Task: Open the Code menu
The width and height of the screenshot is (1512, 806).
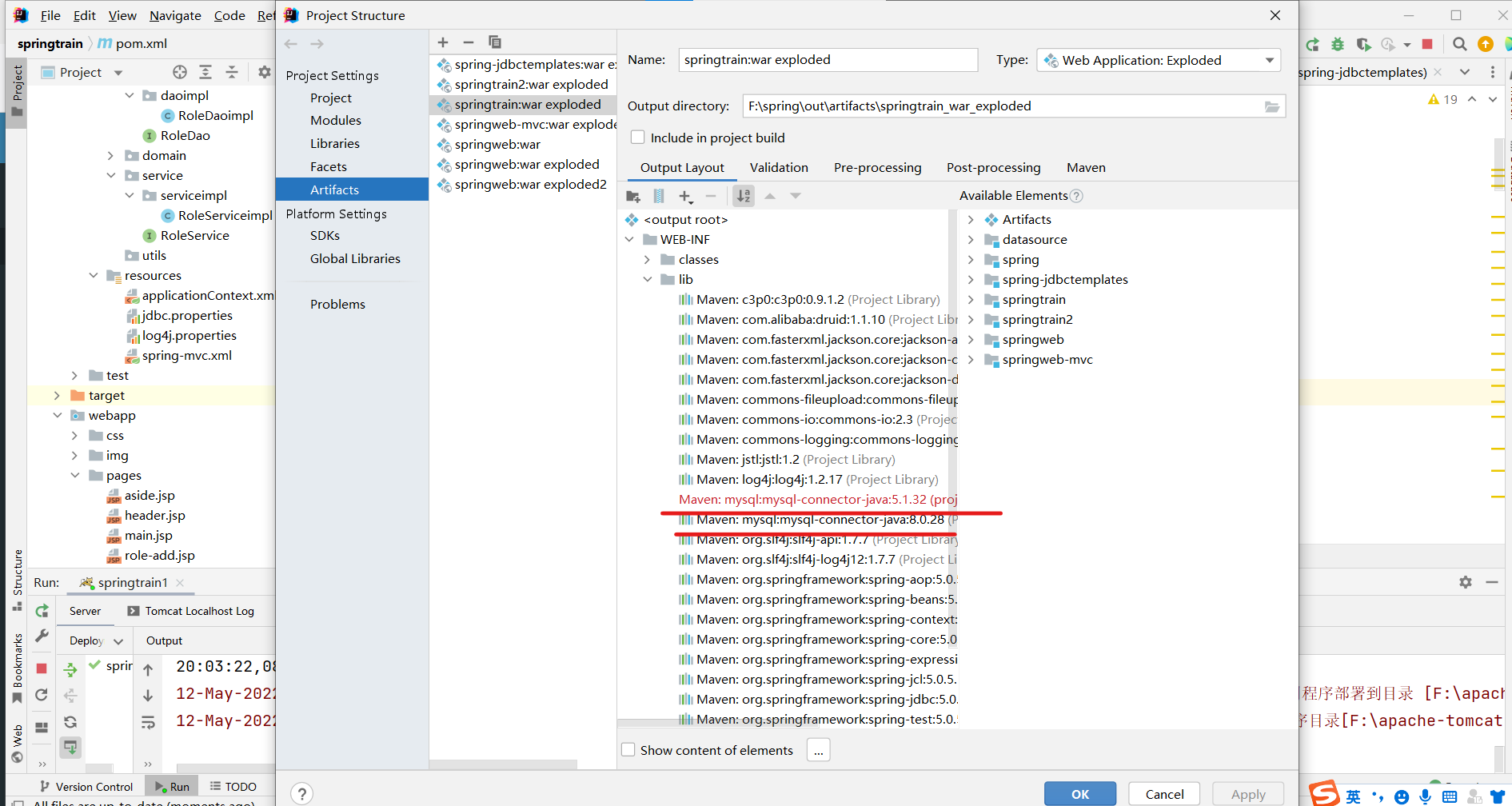Action: [229, 16]
